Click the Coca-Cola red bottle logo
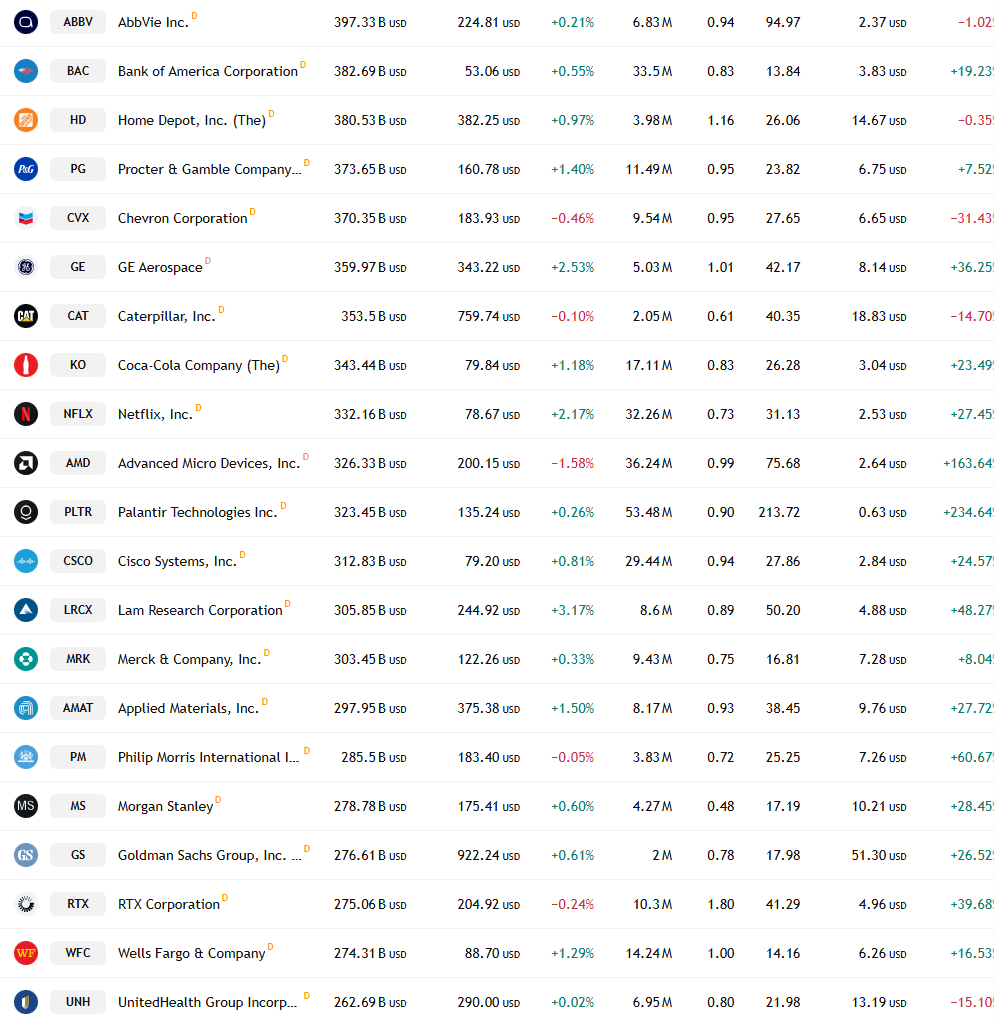This screenshot has height=1023, width=994. (26, 365)
